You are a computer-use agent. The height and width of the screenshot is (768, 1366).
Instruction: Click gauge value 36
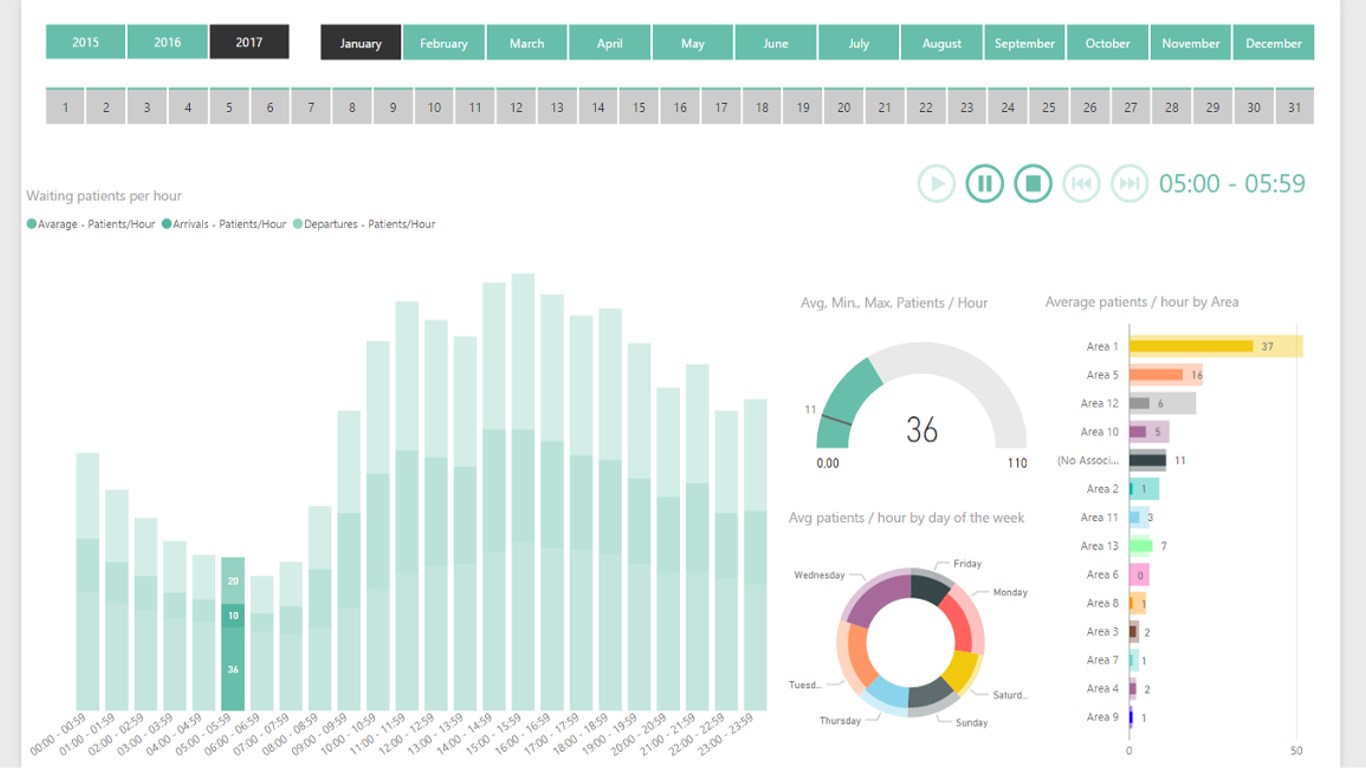pyautogui.click(x=922, y=430)
